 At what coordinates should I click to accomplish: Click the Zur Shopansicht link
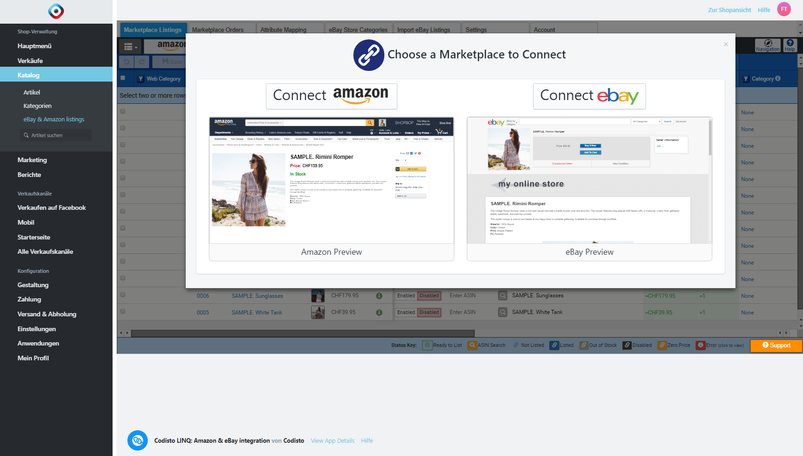pos(729,10)
